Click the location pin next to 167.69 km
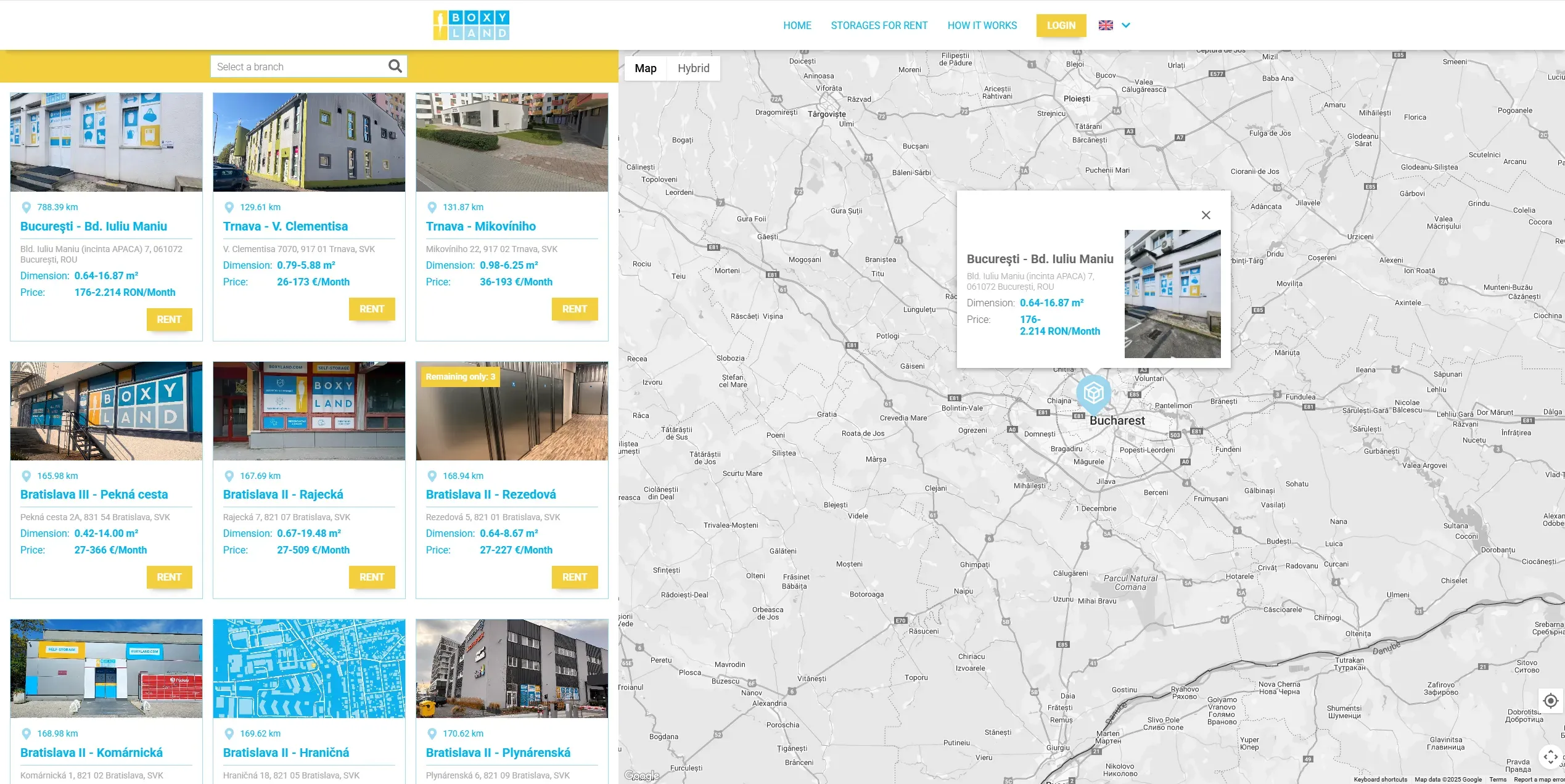Viewport: 1565px width, 784px height. pyautogui.click(x=229, y=476)
